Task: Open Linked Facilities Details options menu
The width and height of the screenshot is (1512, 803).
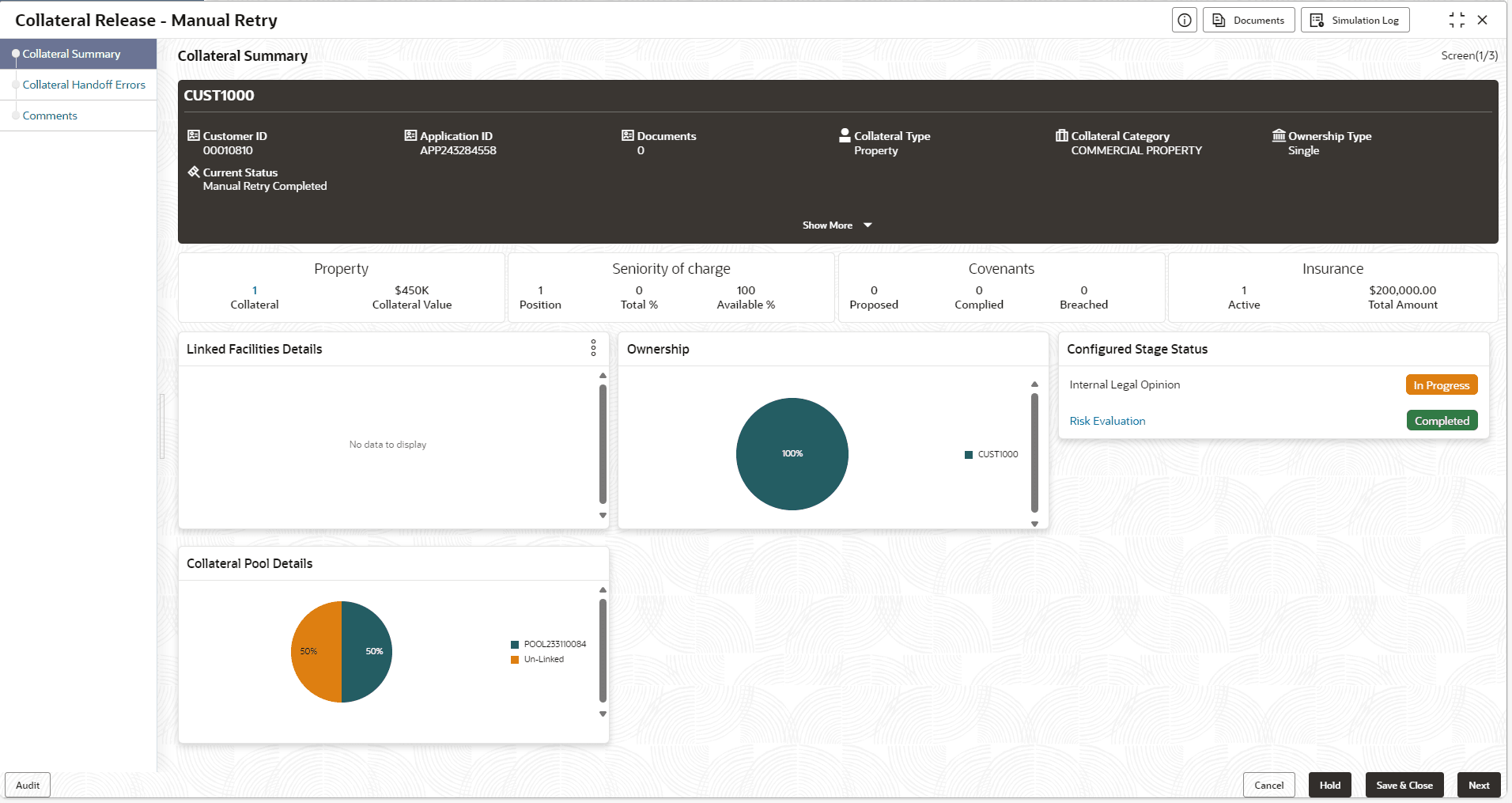Action: [593, 348]
